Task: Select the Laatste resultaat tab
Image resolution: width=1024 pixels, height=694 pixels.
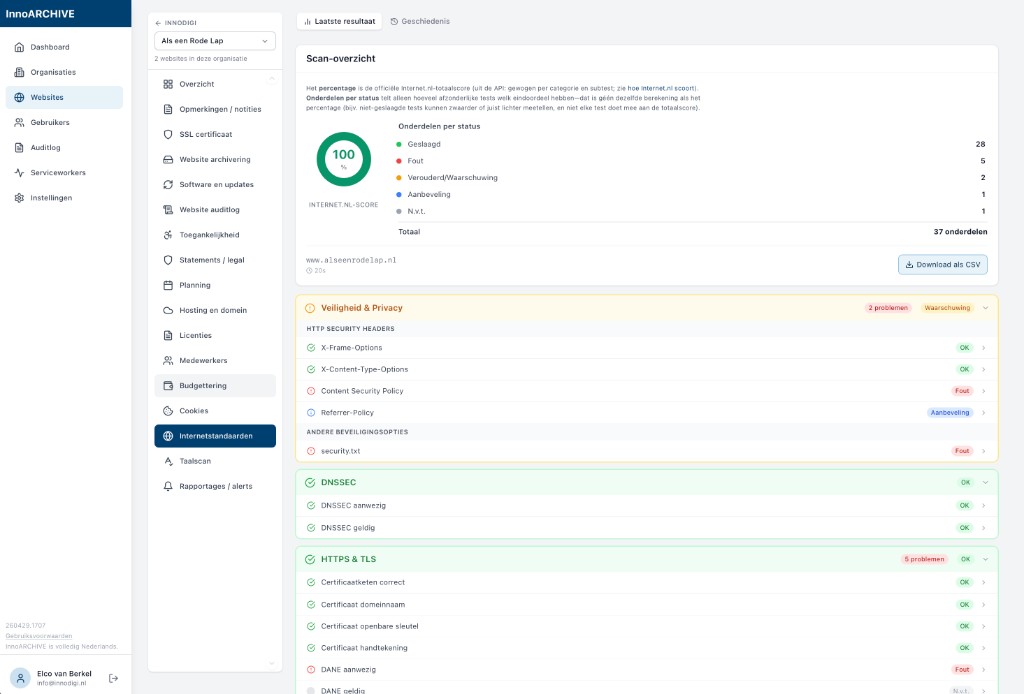Action: coord(339,21)
